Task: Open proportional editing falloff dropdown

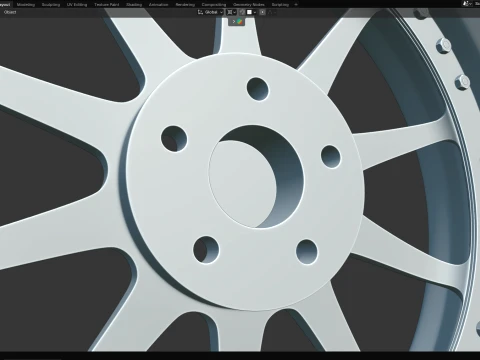Action: tap(272, 12)
